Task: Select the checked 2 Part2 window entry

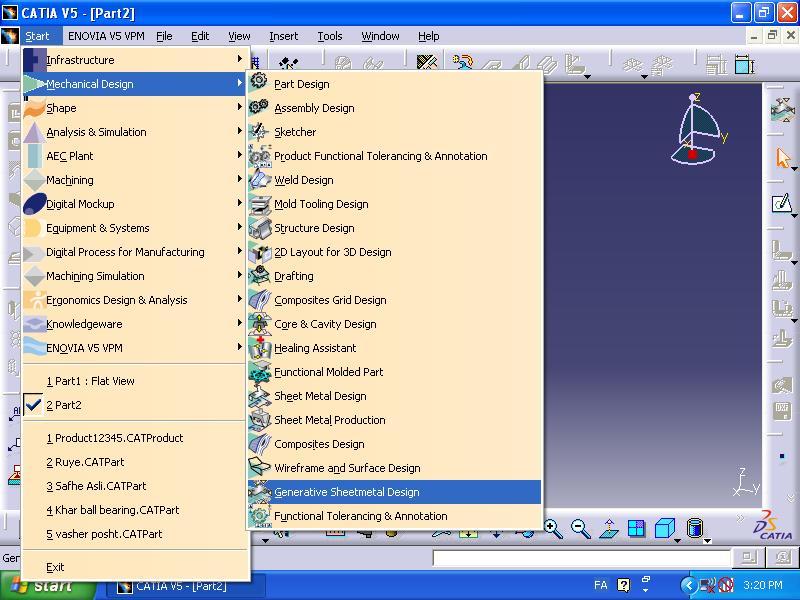Action: 64,405
